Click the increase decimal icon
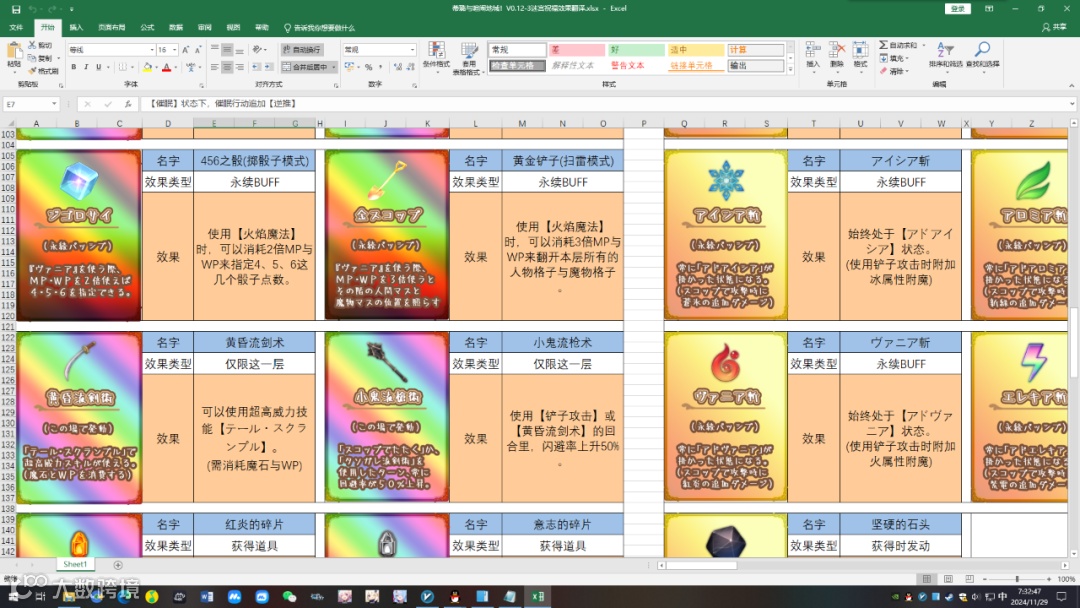Viewport: 1080px width, 608px height. 397,67
